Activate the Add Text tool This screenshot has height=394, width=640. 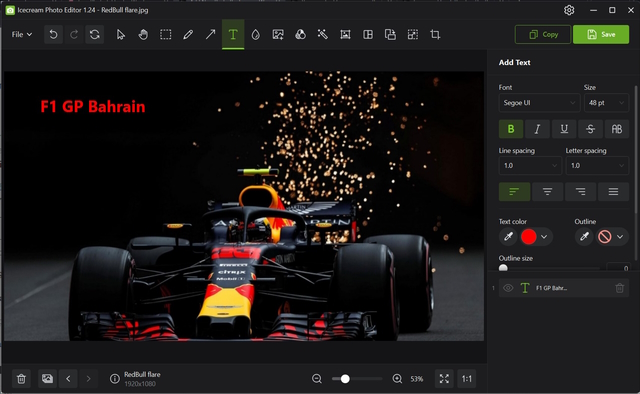(233, 35)
